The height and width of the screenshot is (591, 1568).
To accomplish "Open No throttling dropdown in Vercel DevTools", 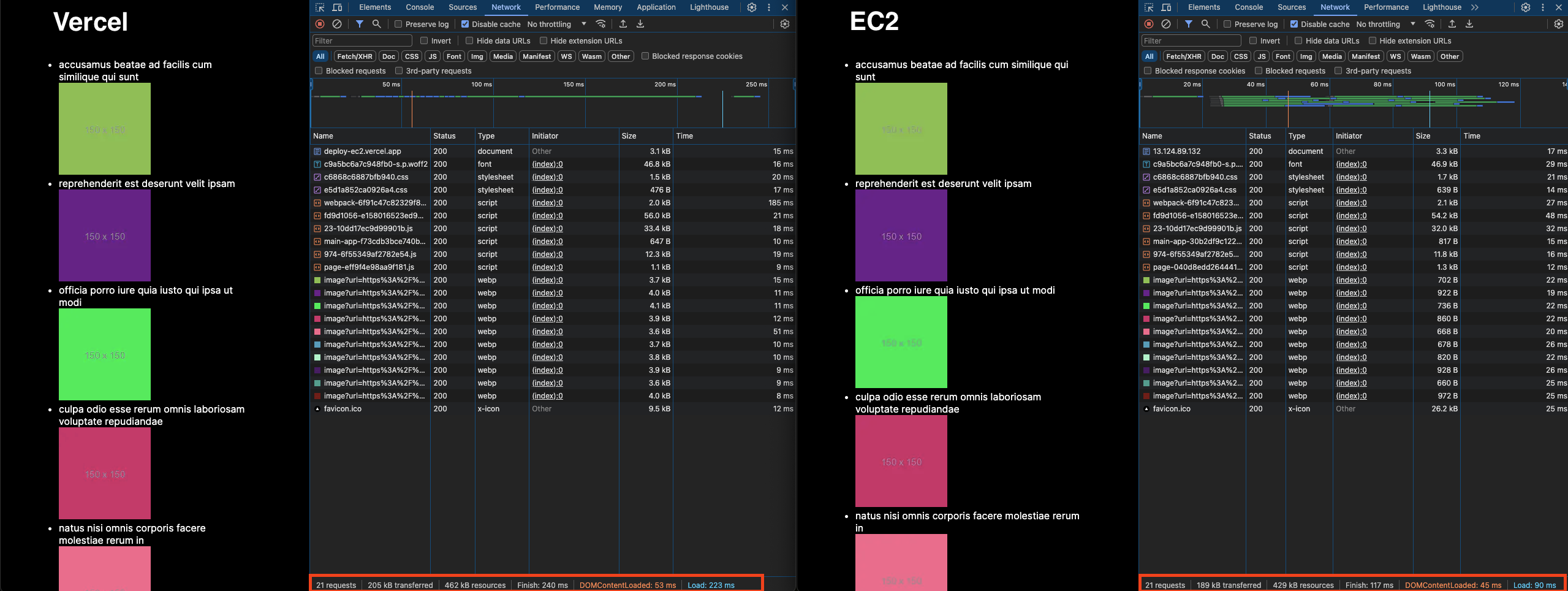I will 556,25.
